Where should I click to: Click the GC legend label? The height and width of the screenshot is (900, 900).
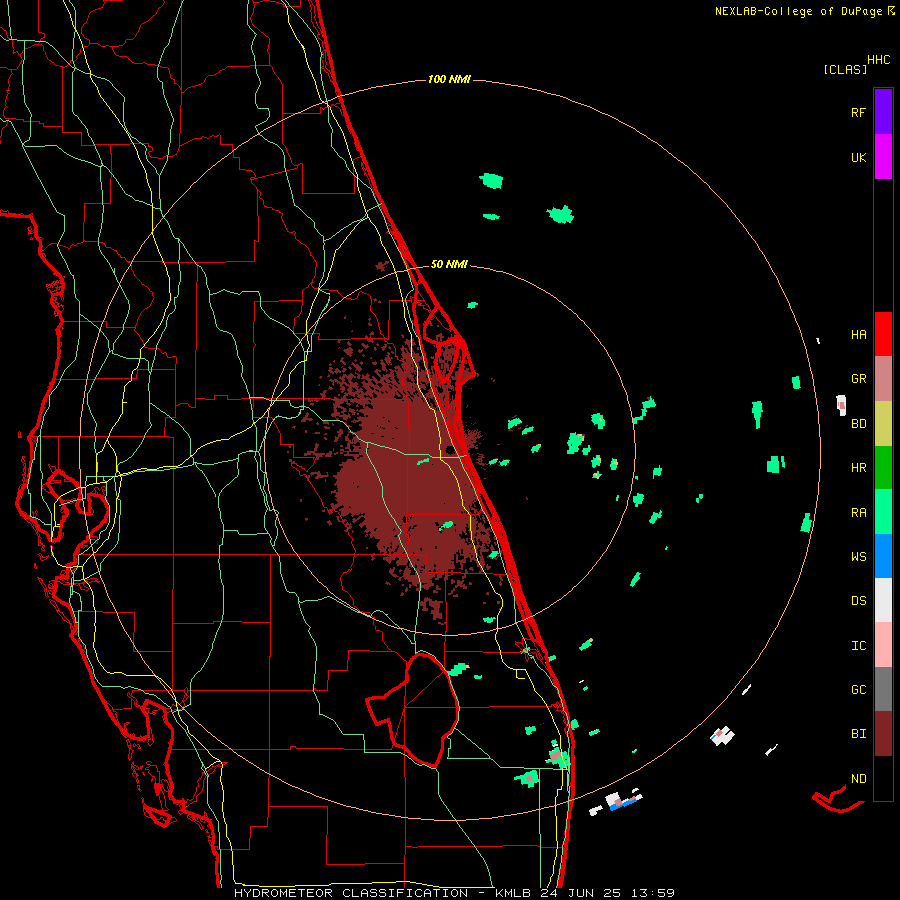pos(858,689)
